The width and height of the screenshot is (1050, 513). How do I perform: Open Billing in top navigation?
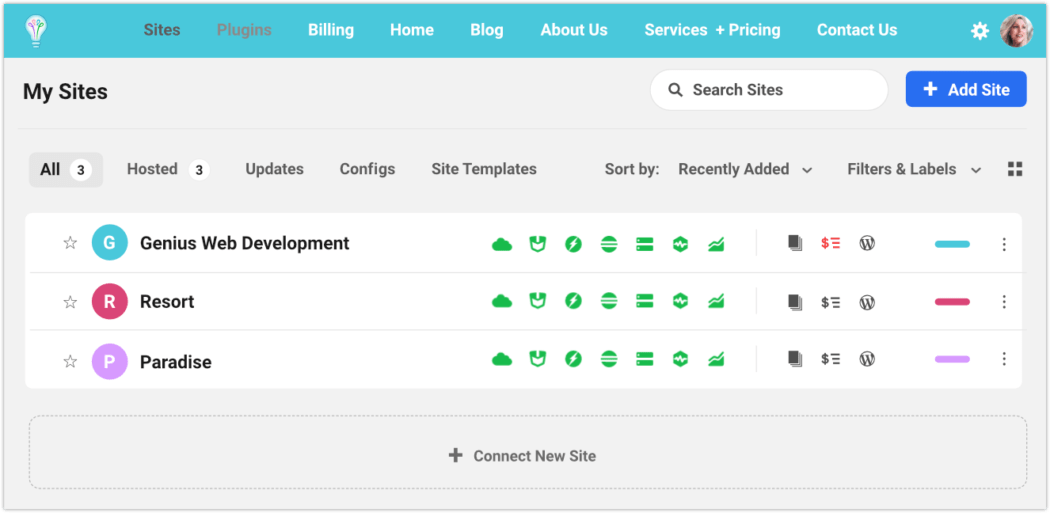[x=331, y=30]
